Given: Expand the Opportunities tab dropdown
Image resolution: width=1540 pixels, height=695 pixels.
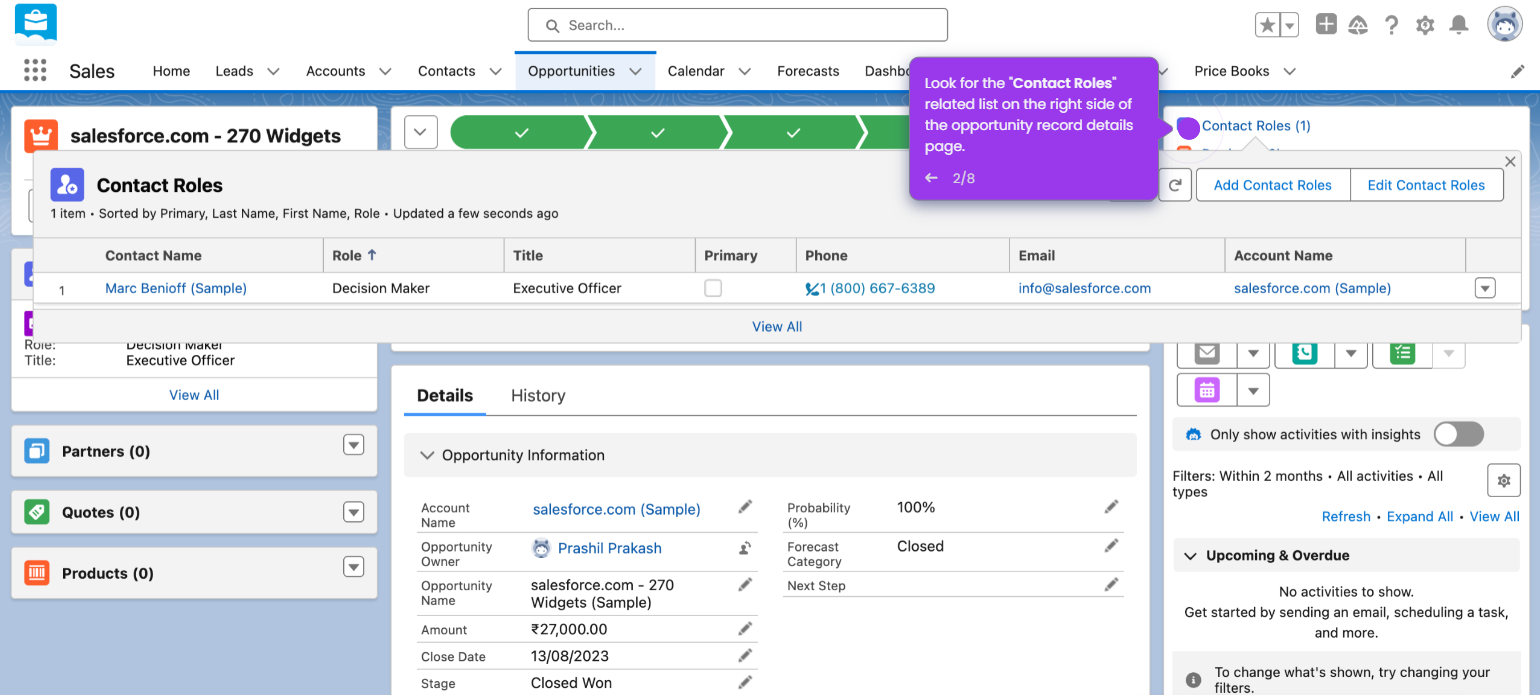Looking at the screenshot, I should click(637, 71).
